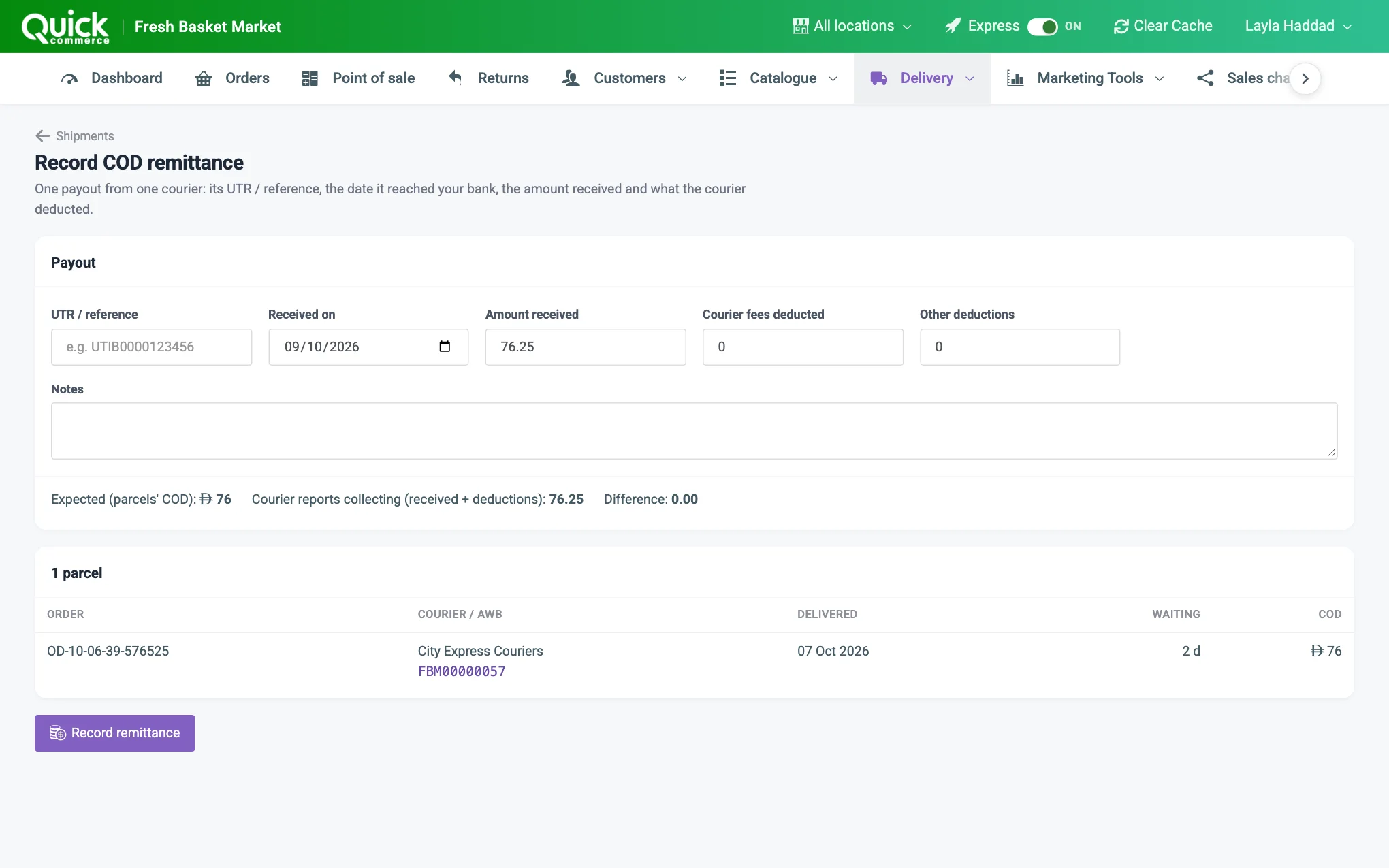Viewport: 1389px width, 868px height.
Task: Click the back arrow beside Shipments
Action: (x=43, y=136)
